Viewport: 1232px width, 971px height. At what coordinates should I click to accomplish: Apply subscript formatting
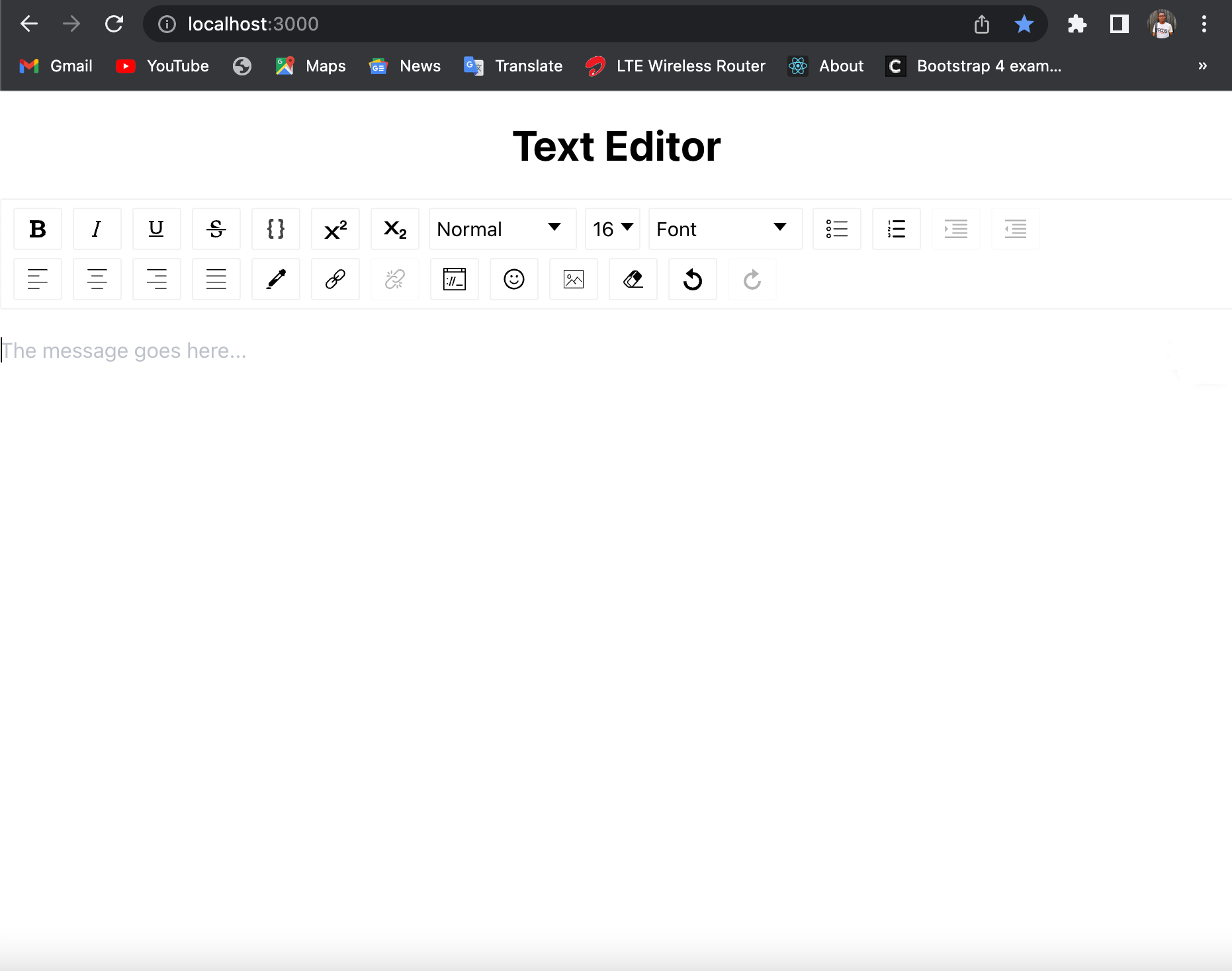395,229
